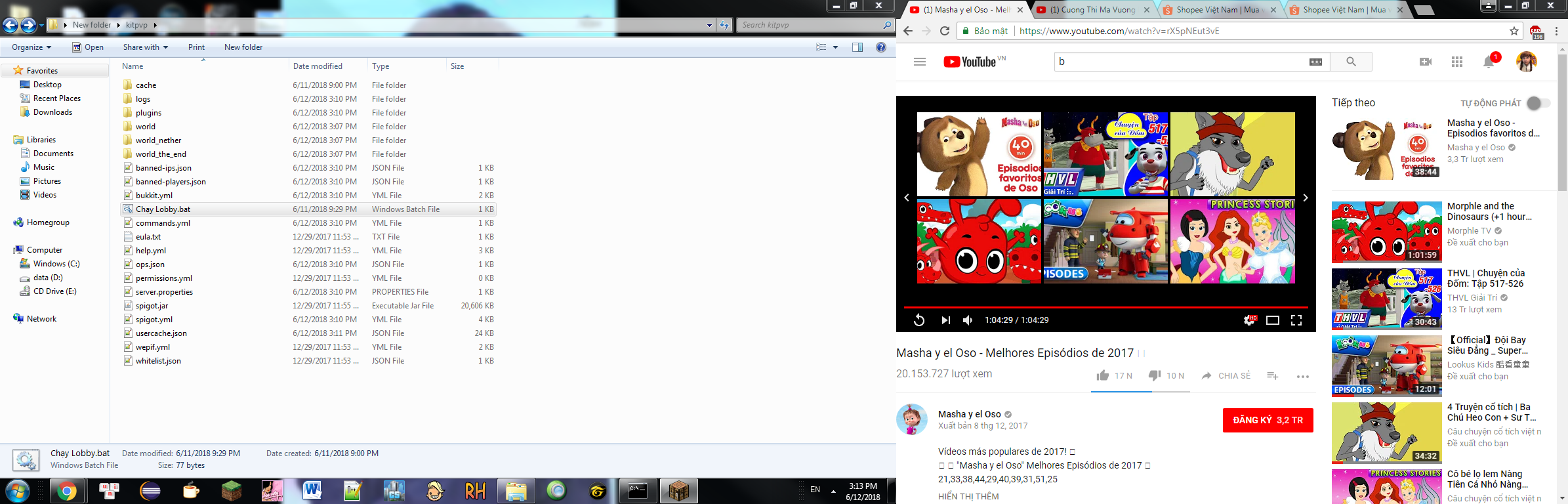Screen dimensions: 1568x504
Task: Click the YouTube upload video camera icon
Action: pyautogui.click(x=1426, y=62)
